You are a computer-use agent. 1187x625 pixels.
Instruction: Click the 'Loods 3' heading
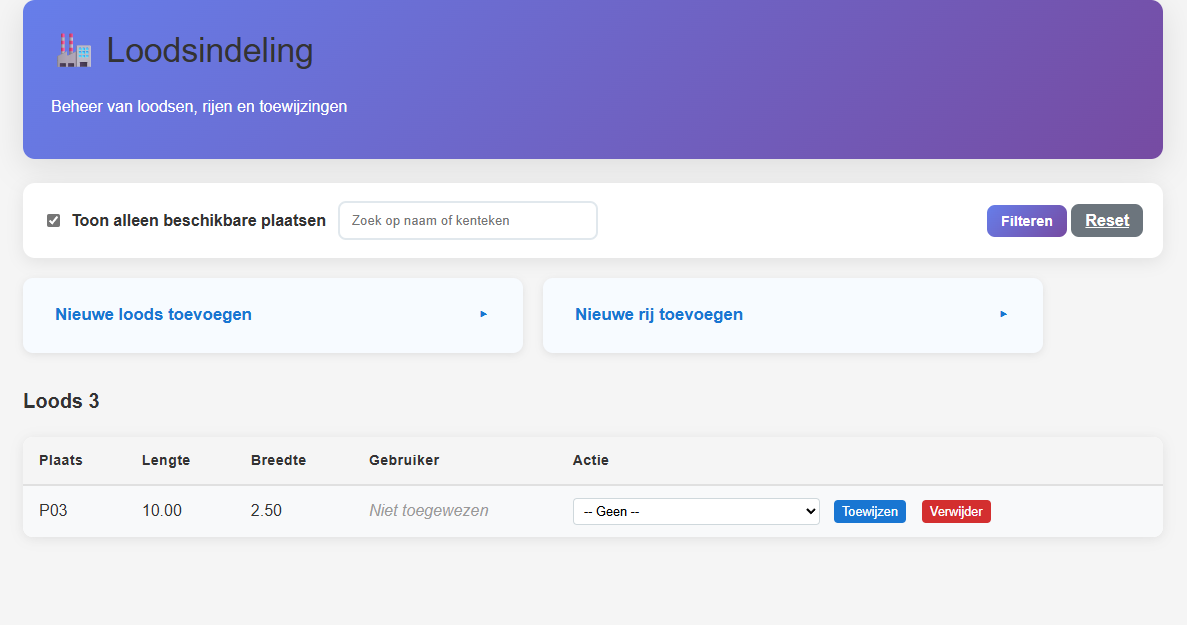61,401
